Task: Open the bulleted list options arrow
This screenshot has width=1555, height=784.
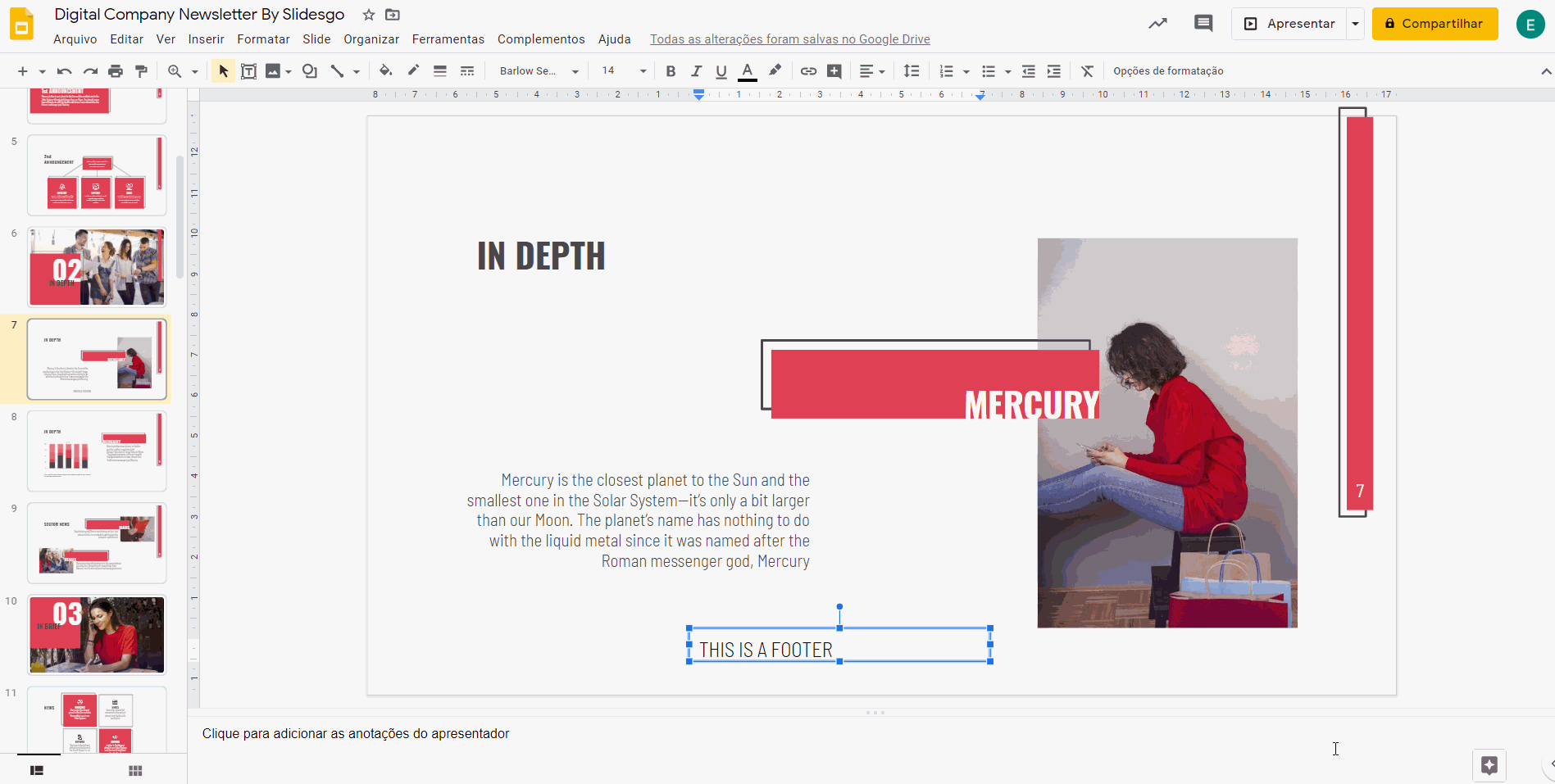Action: coord(1008,71)
